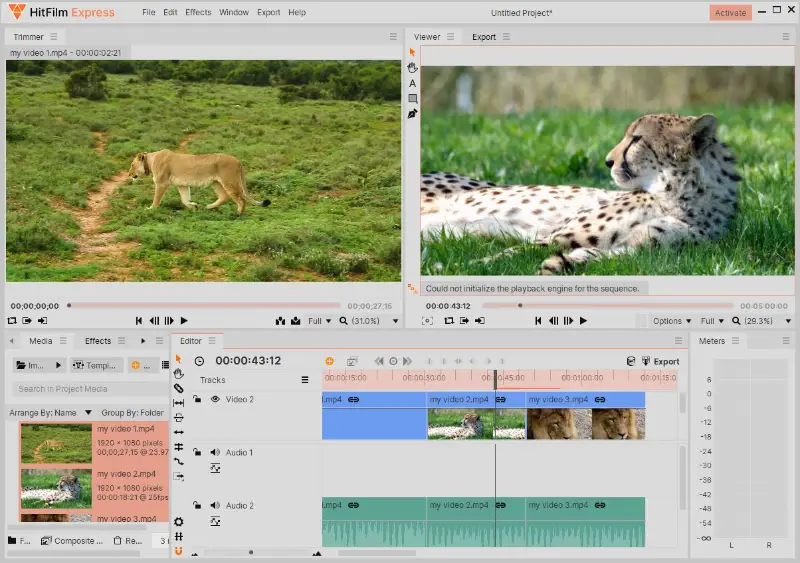800x563 pixels.
Task: Set the out point in the Viewer
Action: (x=480, y=321)
